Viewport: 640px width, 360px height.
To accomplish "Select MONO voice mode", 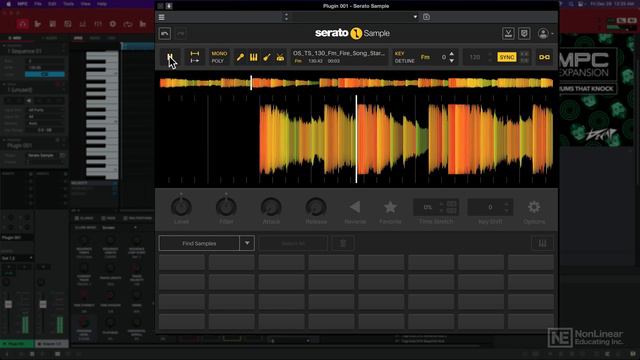I will click(x=219, y=53).
